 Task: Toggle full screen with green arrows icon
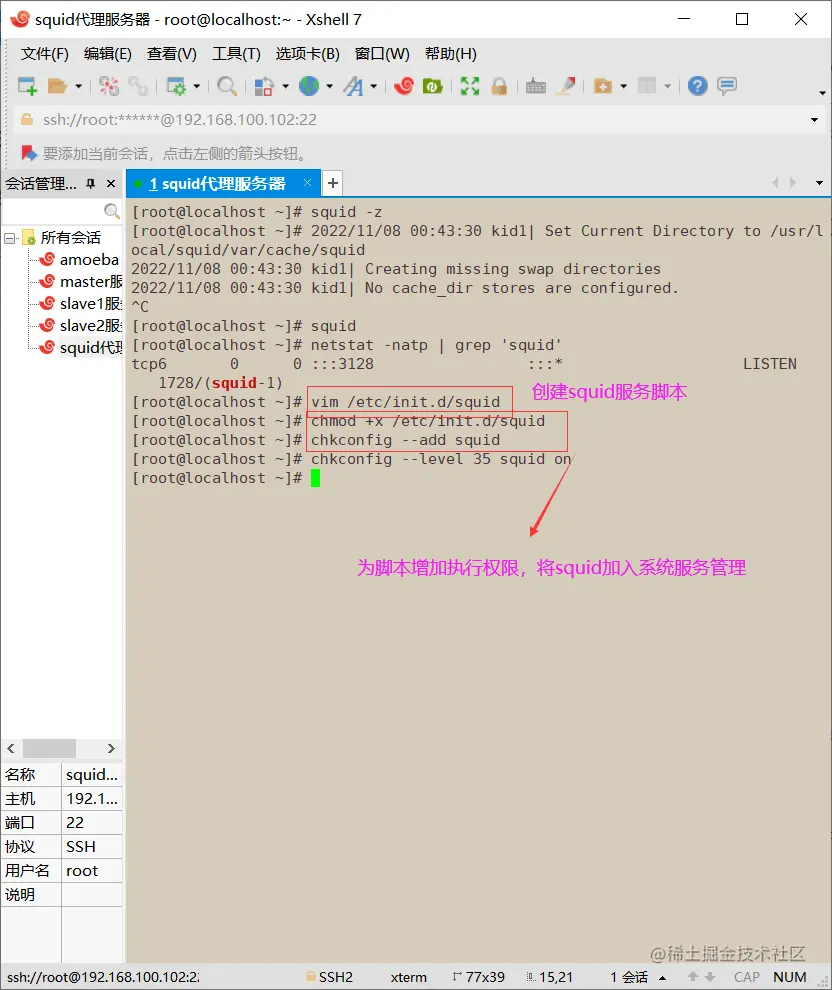(x=470, y=86)
